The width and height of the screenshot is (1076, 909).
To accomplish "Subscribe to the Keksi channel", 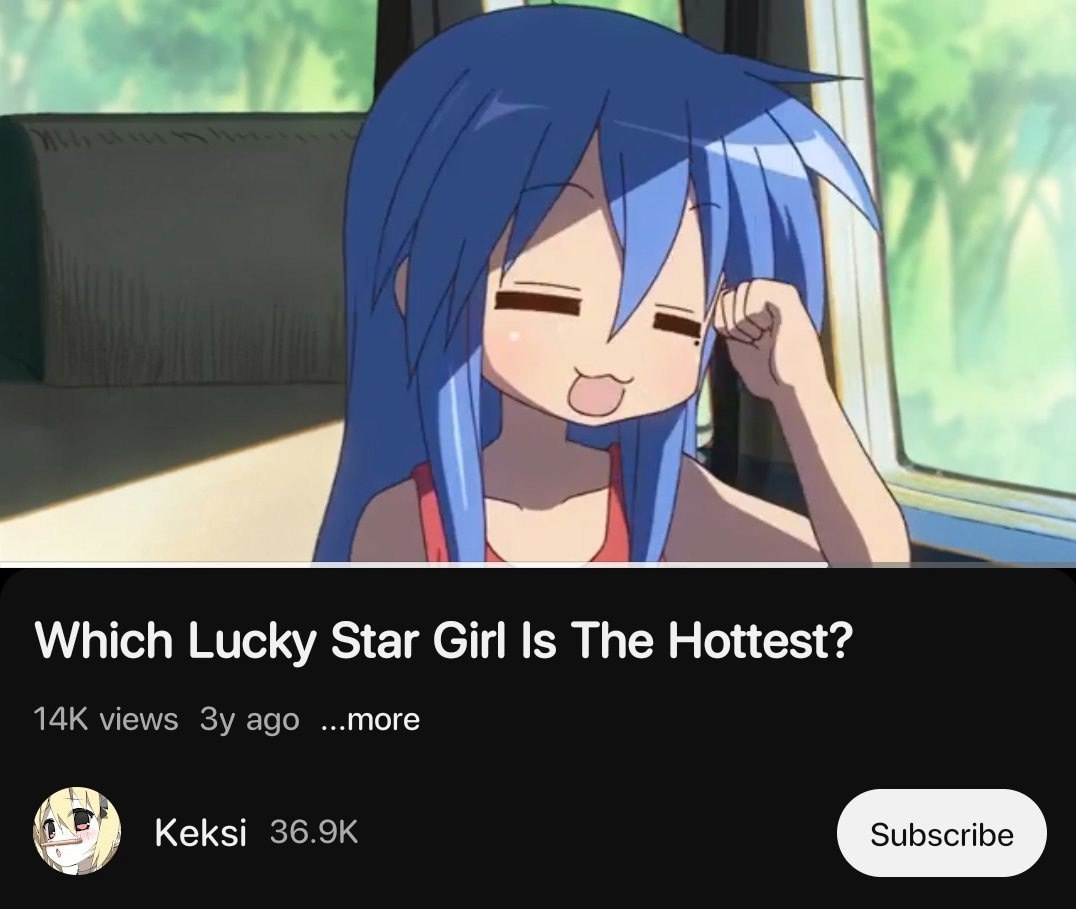I will [942, 833].
